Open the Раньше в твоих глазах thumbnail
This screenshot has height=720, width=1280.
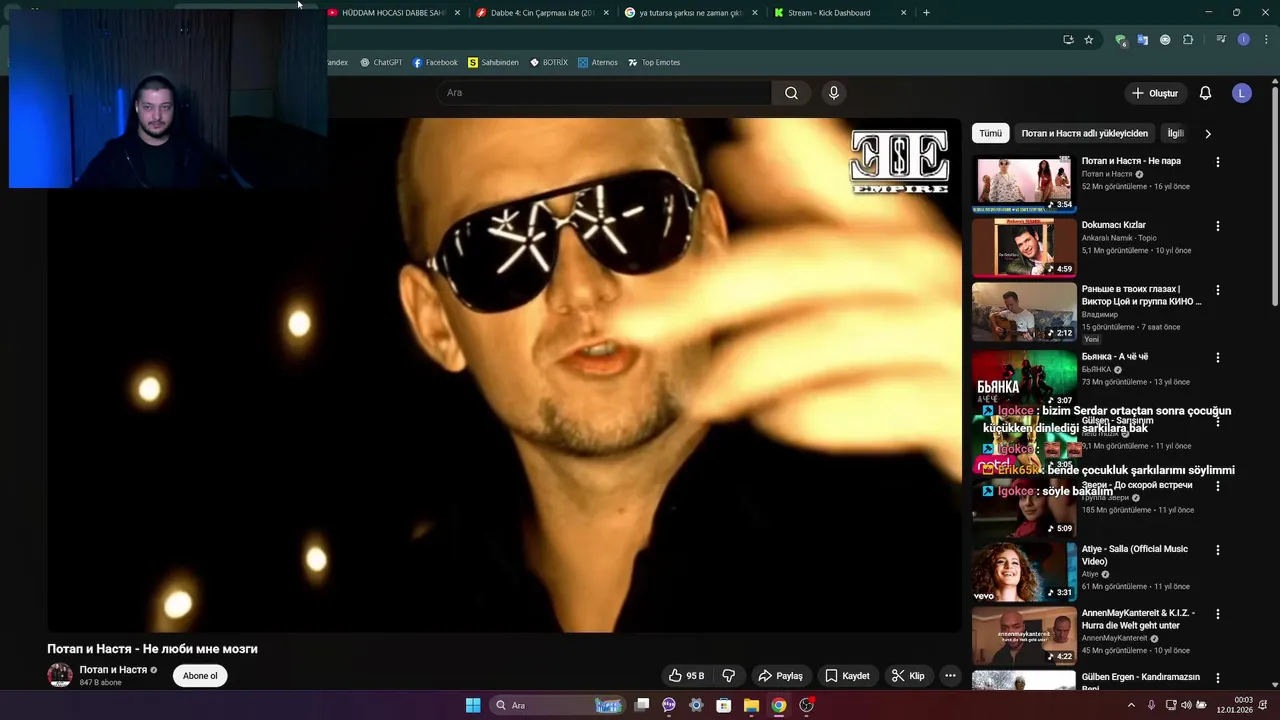1024,311
